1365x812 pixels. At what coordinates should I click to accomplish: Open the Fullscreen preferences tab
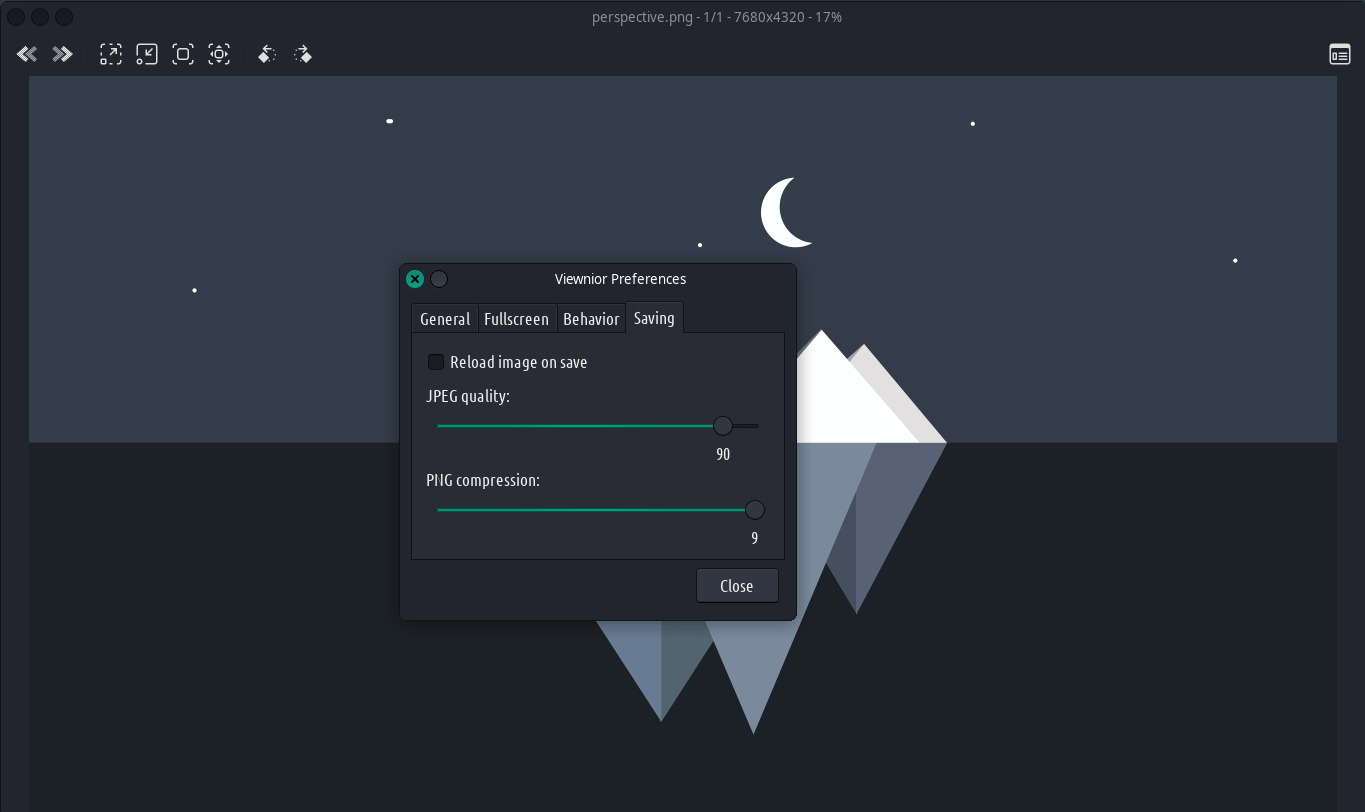click(516, 319)
